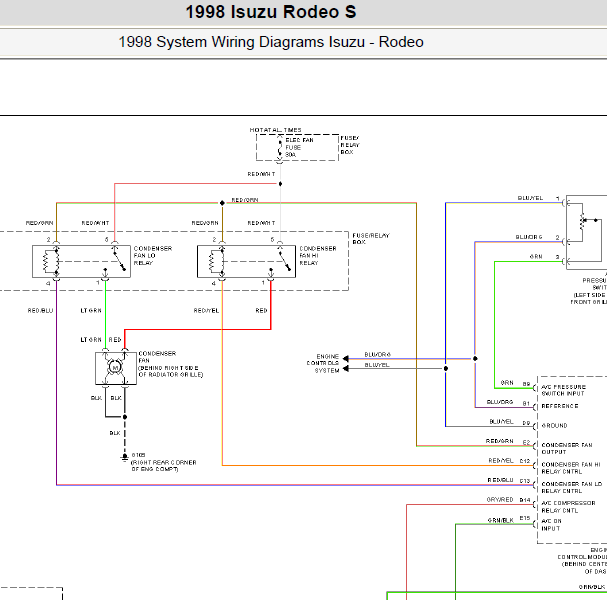Select the condenser fan motor M symbol
Image resolution: width=607 pixels, height=600 pixels.
click(115, 367)
